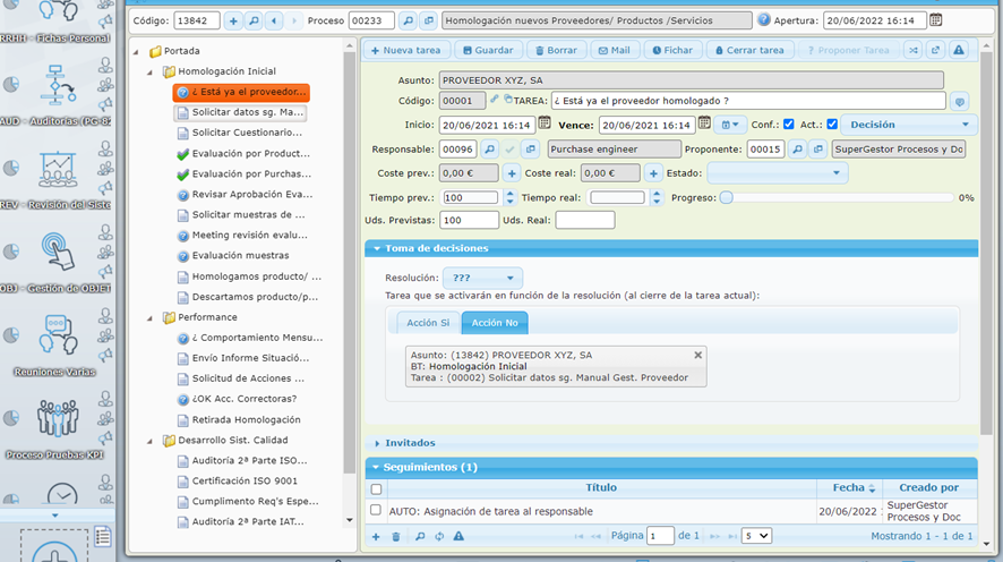
Task: Refresh the Seguimientos grid
Action: click(439, 536)
